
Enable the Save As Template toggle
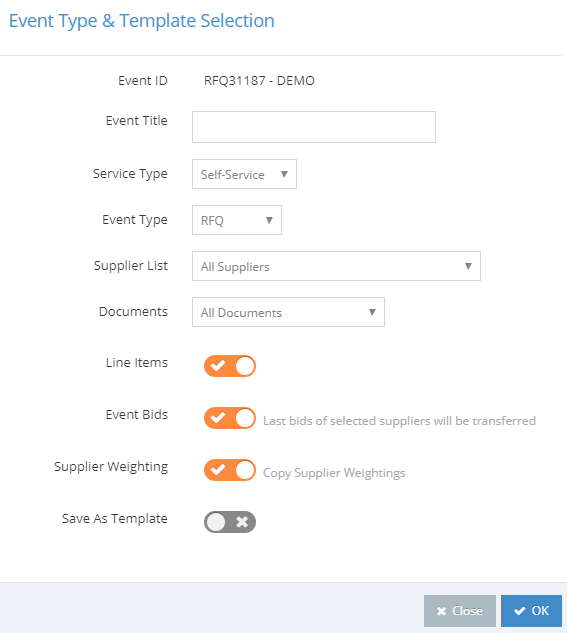click(230, 522)
